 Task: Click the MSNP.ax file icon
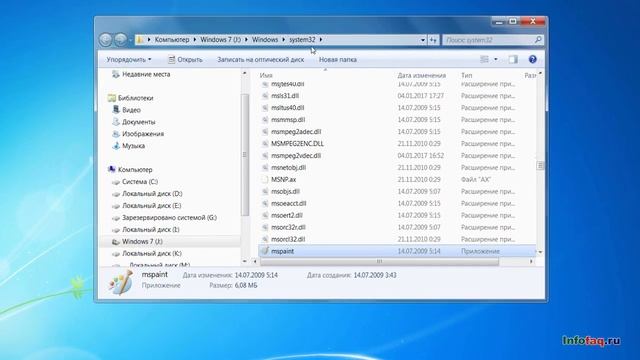pyautogui.click(x=265, y=180)
